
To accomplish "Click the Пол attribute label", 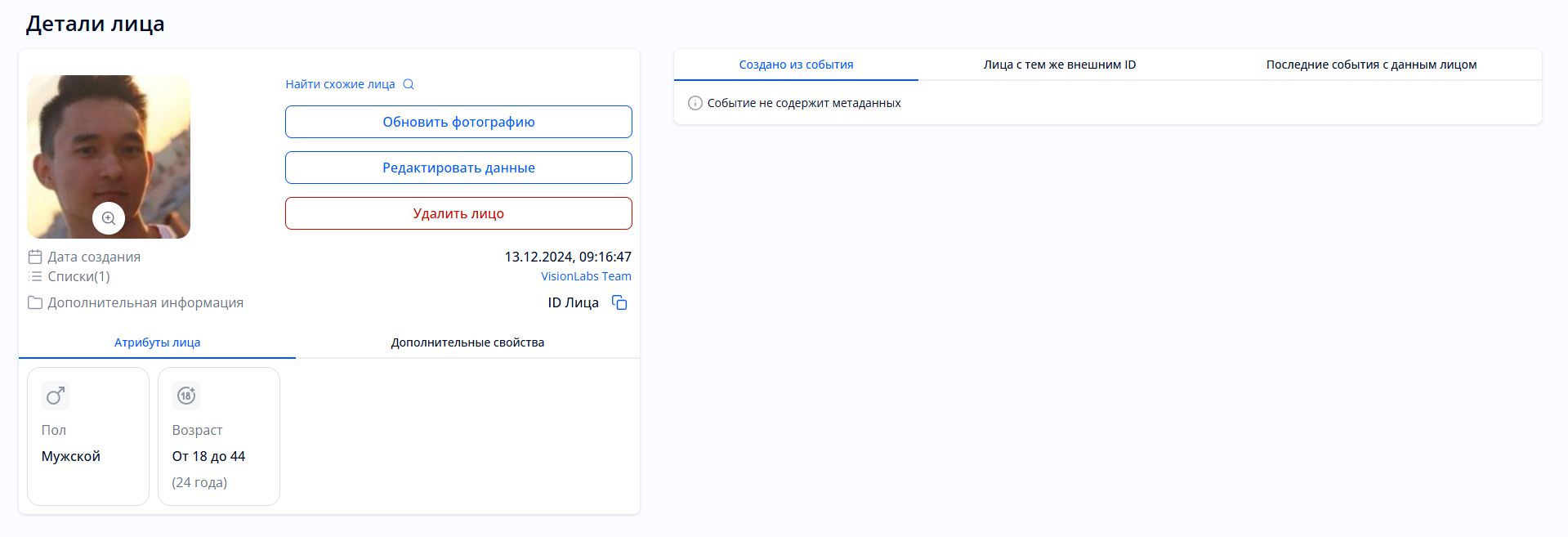I will 54,430.
